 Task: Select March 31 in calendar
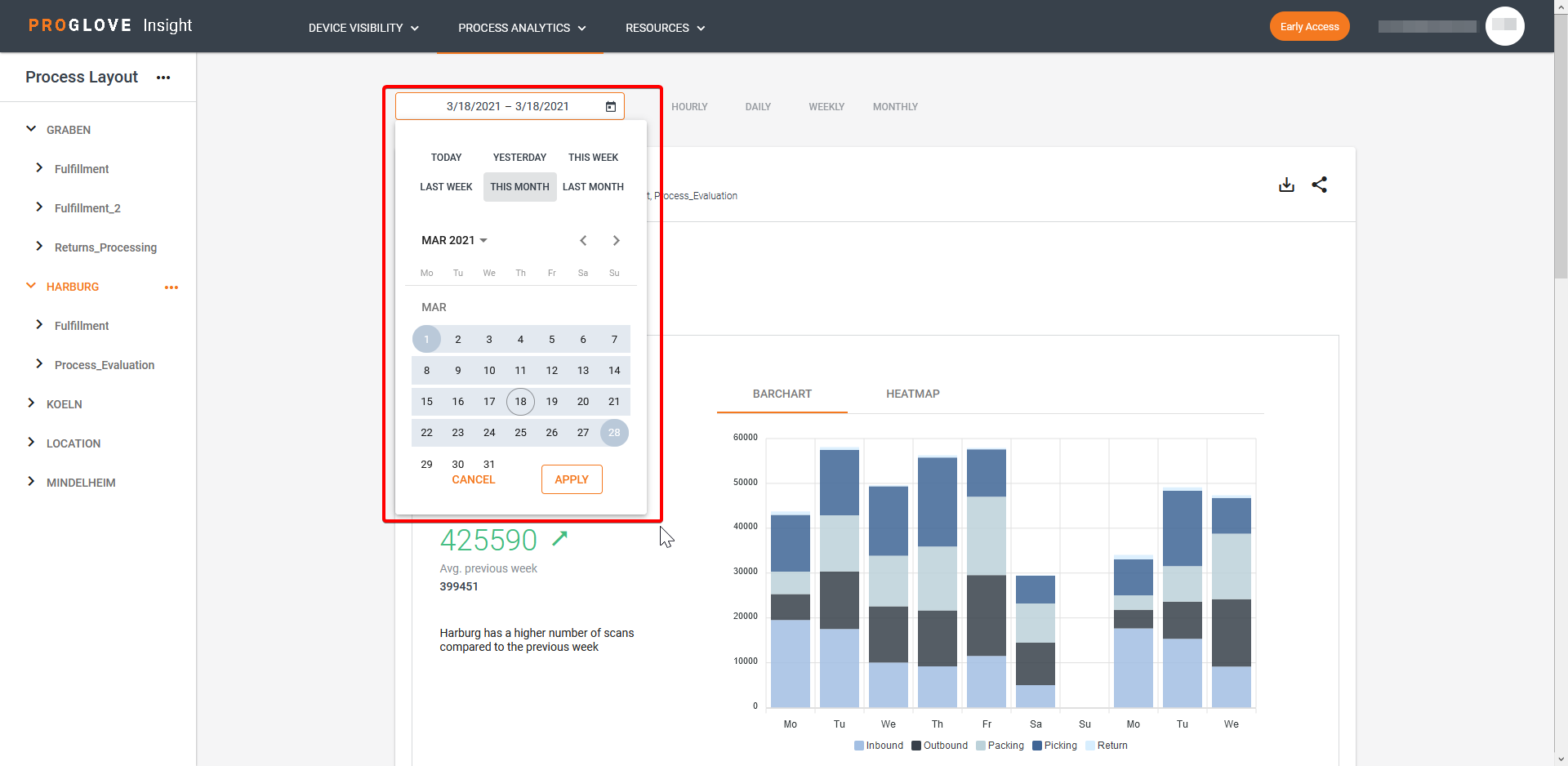pos(489,464)
